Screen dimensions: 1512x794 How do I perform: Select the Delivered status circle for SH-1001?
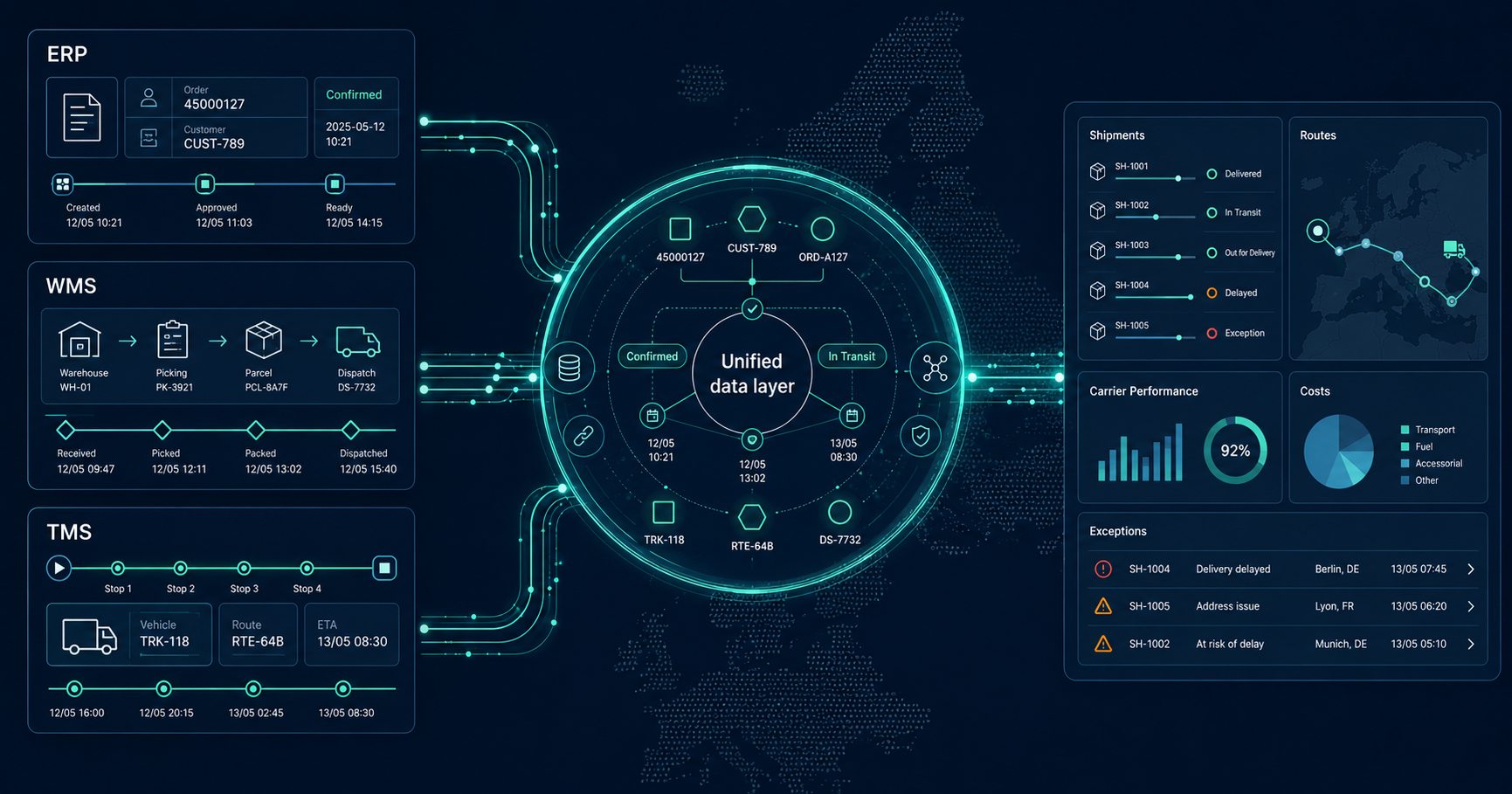pos(1212,174)
